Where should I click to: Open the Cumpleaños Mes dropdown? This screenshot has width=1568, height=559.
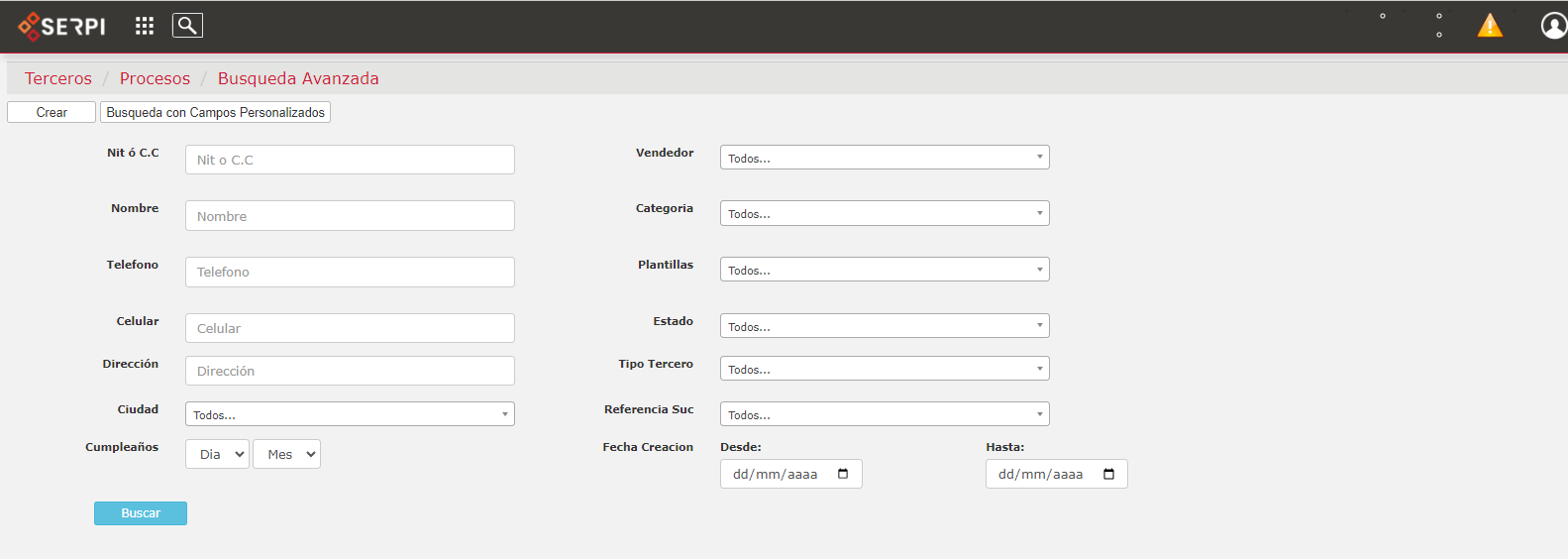click(x=286, y=454)
